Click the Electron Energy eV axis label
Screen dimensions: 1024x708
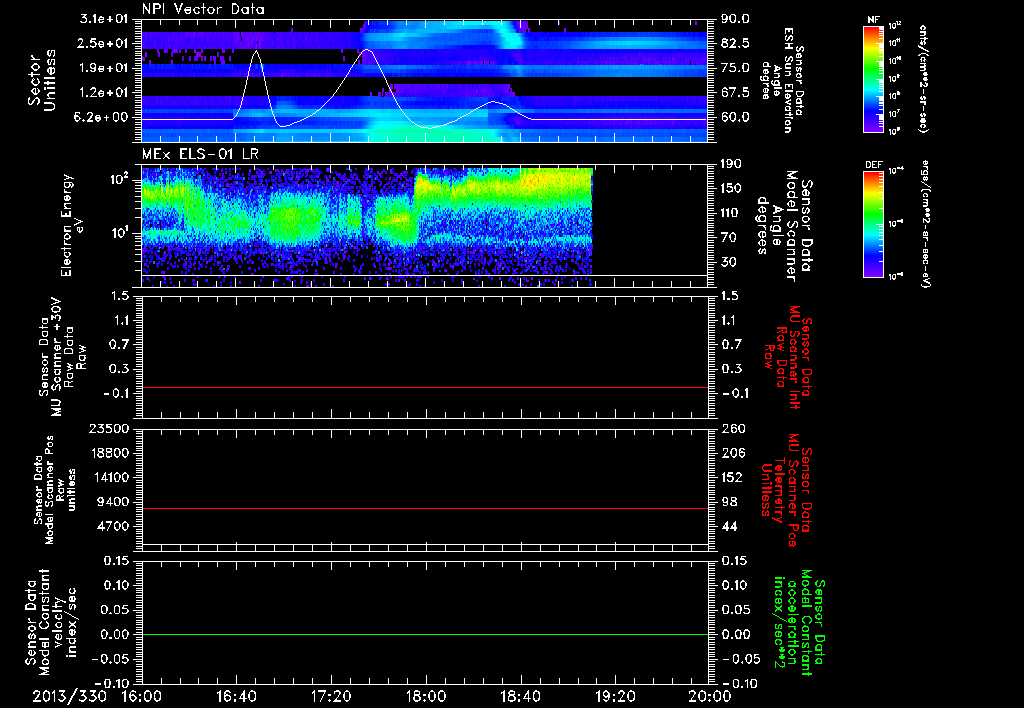tap(73, 225)
